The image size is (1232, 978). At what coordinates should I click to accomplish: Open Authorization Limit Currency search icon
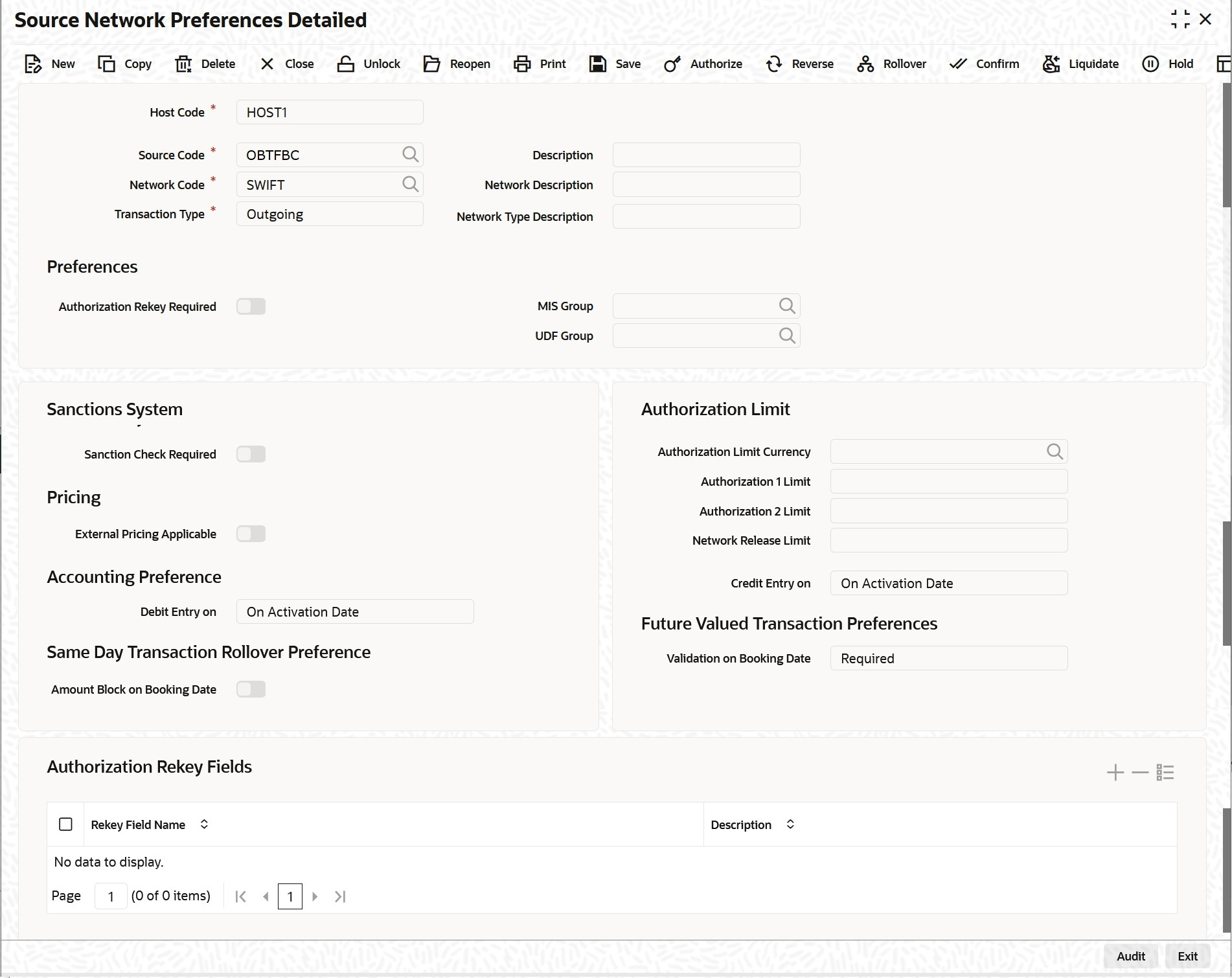[1055, 451]
